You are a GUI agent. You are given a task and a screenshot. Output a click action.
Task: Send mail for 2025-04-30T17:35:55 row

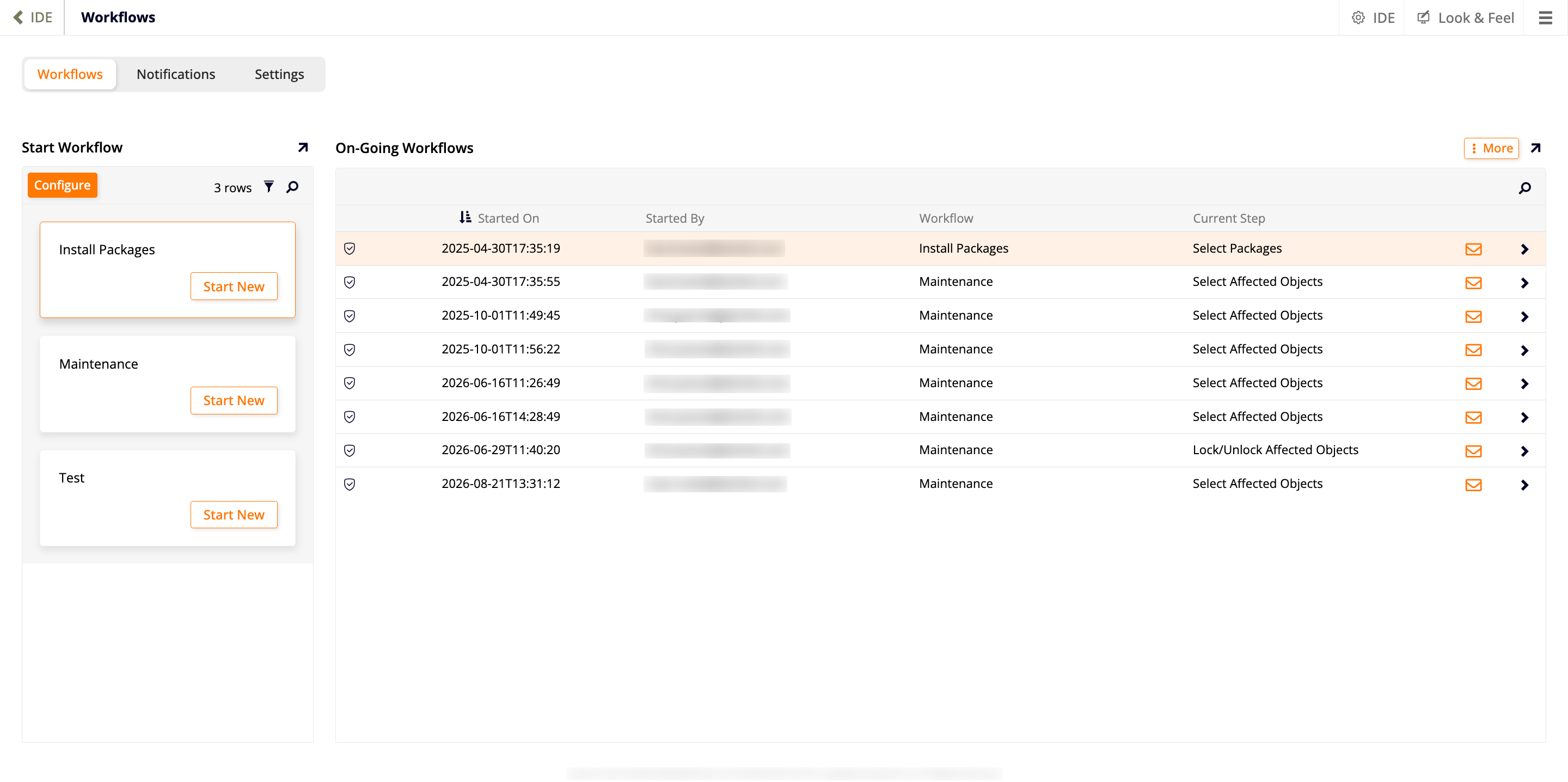click(x=1473, y=283)
